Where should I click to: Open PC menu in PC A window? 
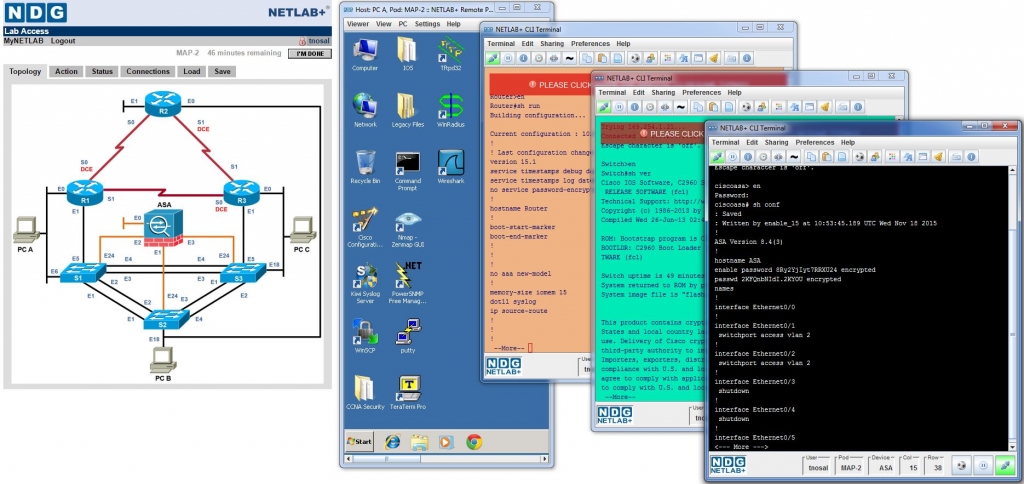(x=403, y=24)
